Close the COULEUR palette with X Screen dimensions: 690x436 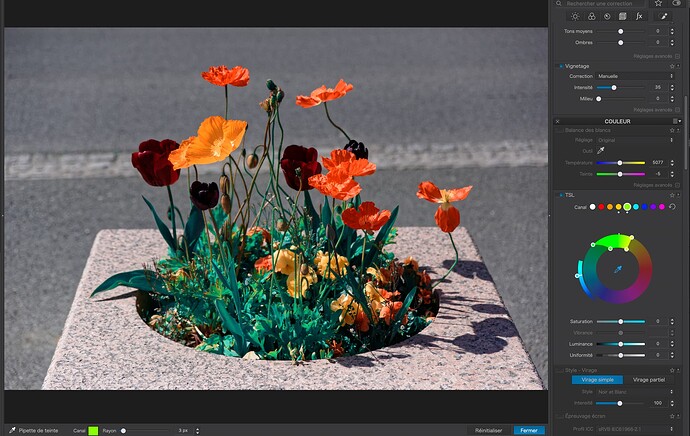[x=558, y=121]
